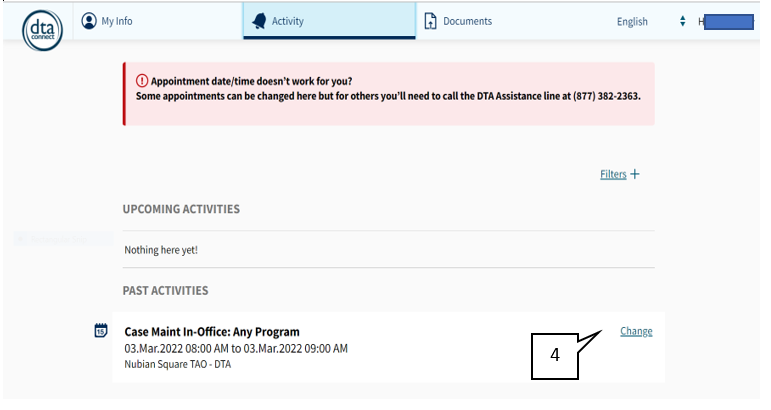Click the red alert exclamation icon
771x410 pixels.
[x=142, y=81]
